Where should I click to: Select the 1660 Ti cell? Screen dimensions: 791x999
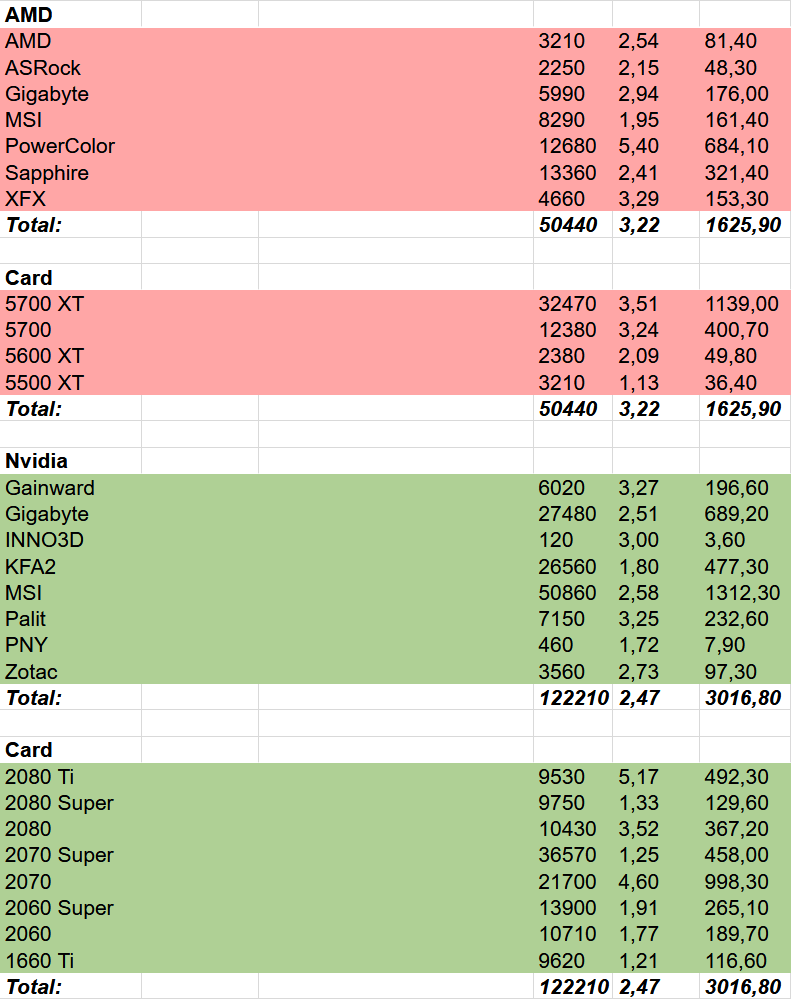tap(40, 960)
